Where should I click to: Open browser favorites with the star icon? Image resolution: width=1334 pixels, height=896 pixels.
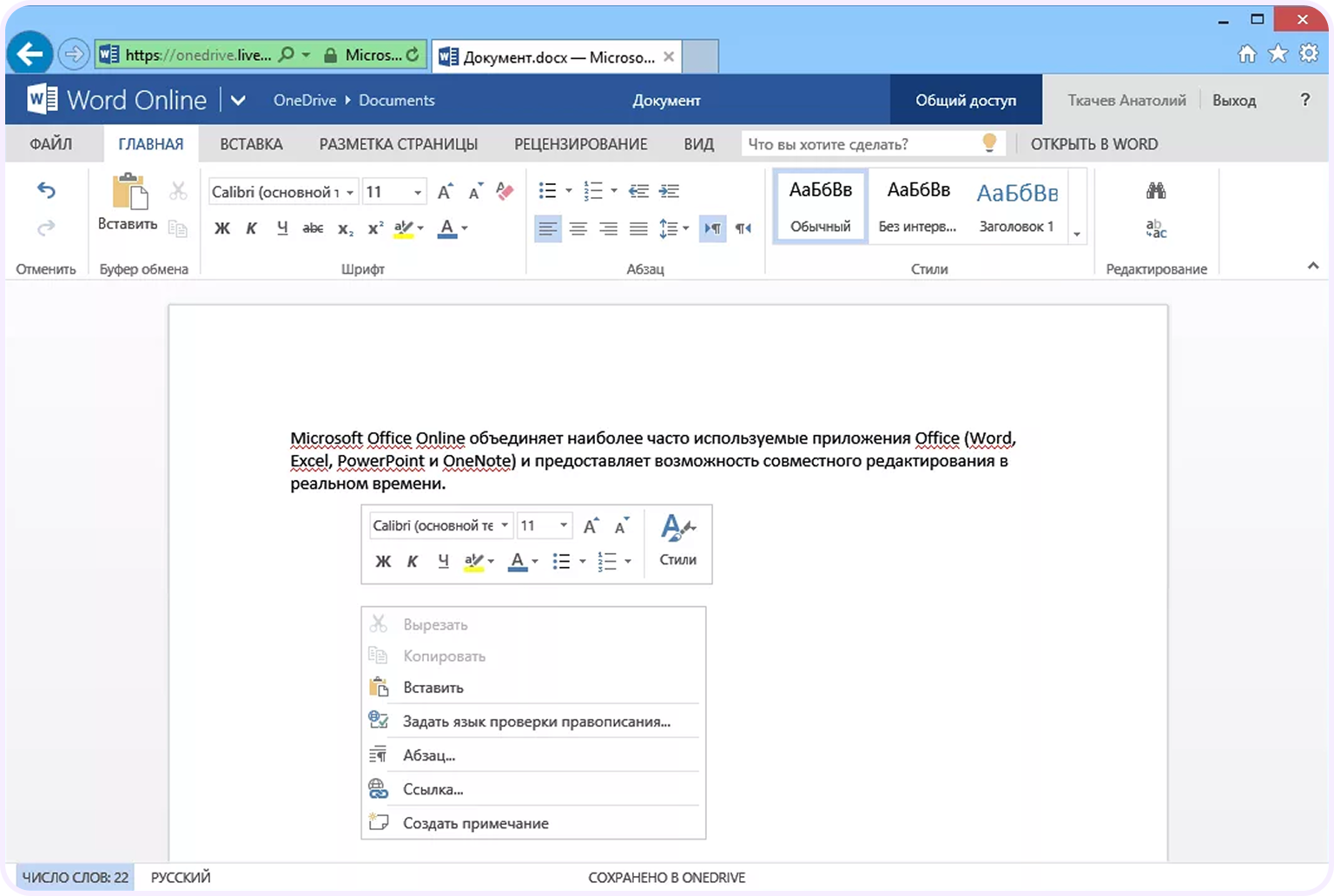(x=1278, y=54)
